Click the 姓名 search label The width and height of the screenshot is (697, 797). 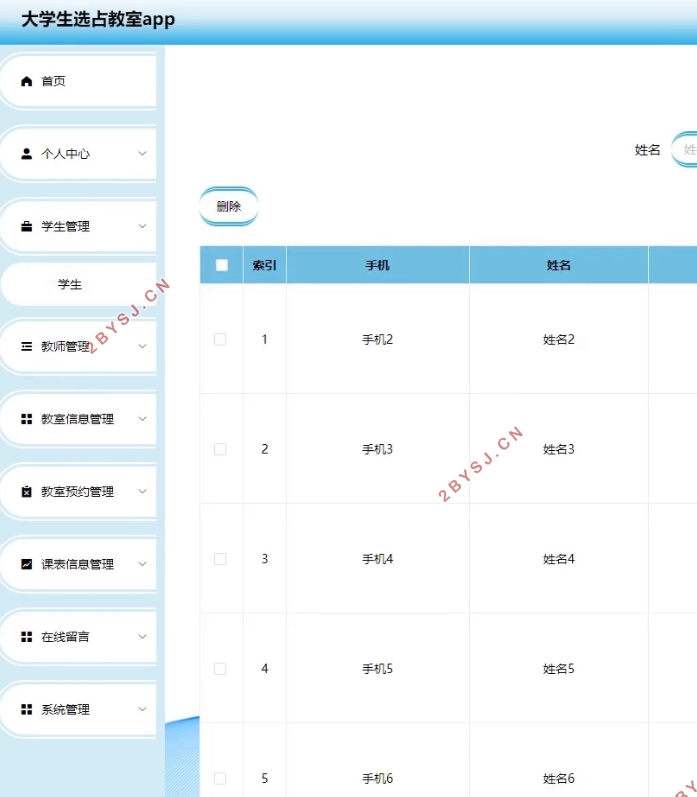647,150
